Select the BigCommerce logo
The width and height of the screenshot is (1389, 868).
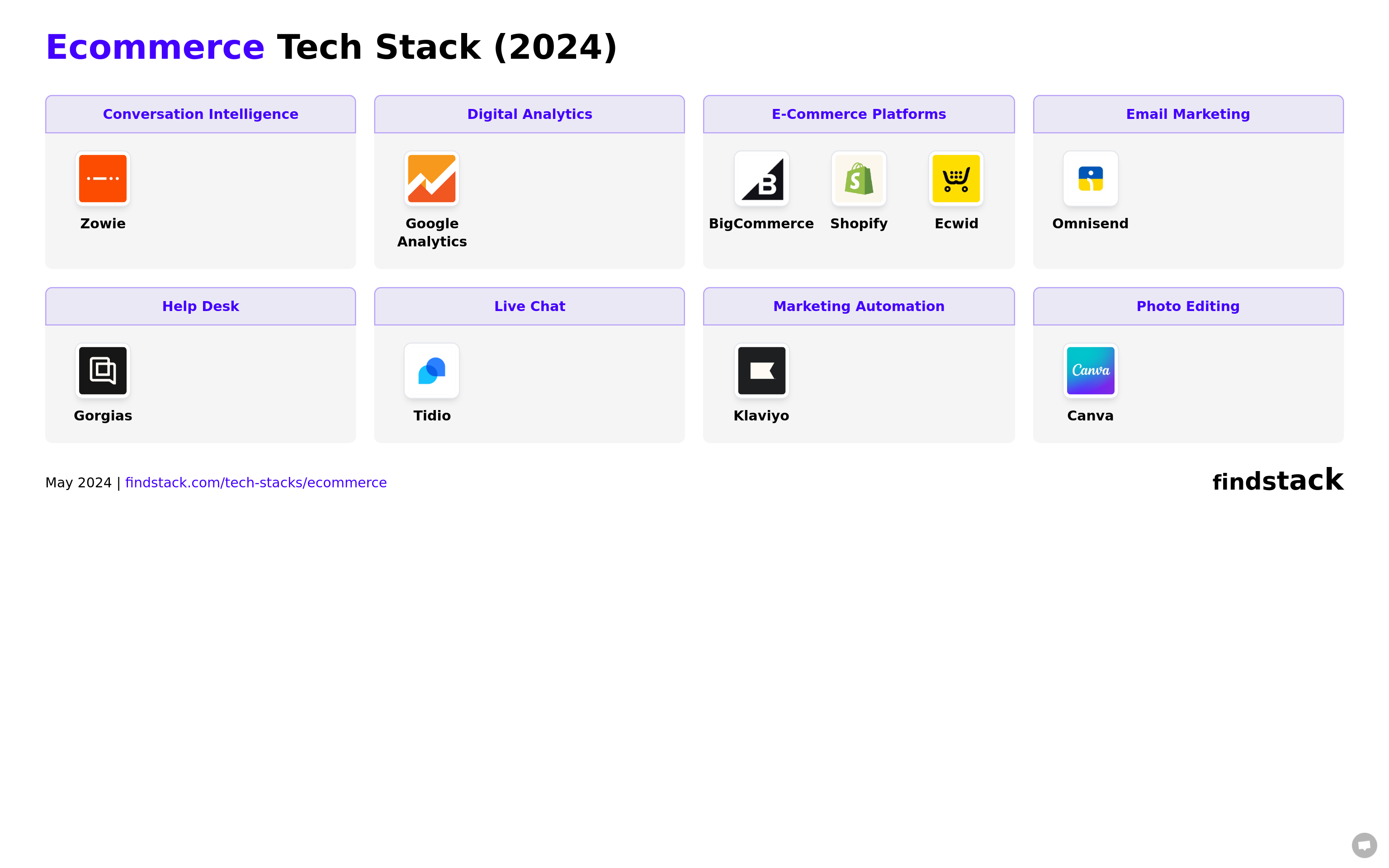[762, 179]
